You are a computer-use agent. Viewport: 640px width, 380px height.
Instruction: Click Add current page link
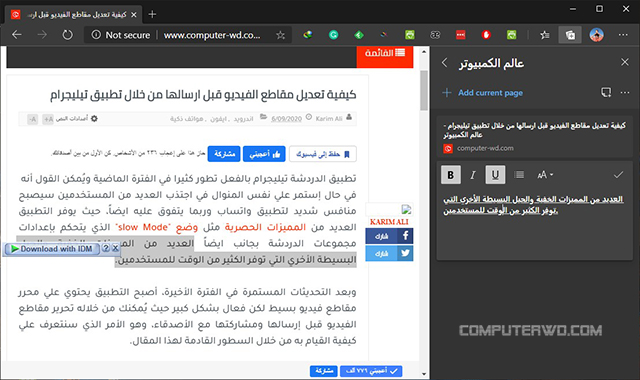482,93
